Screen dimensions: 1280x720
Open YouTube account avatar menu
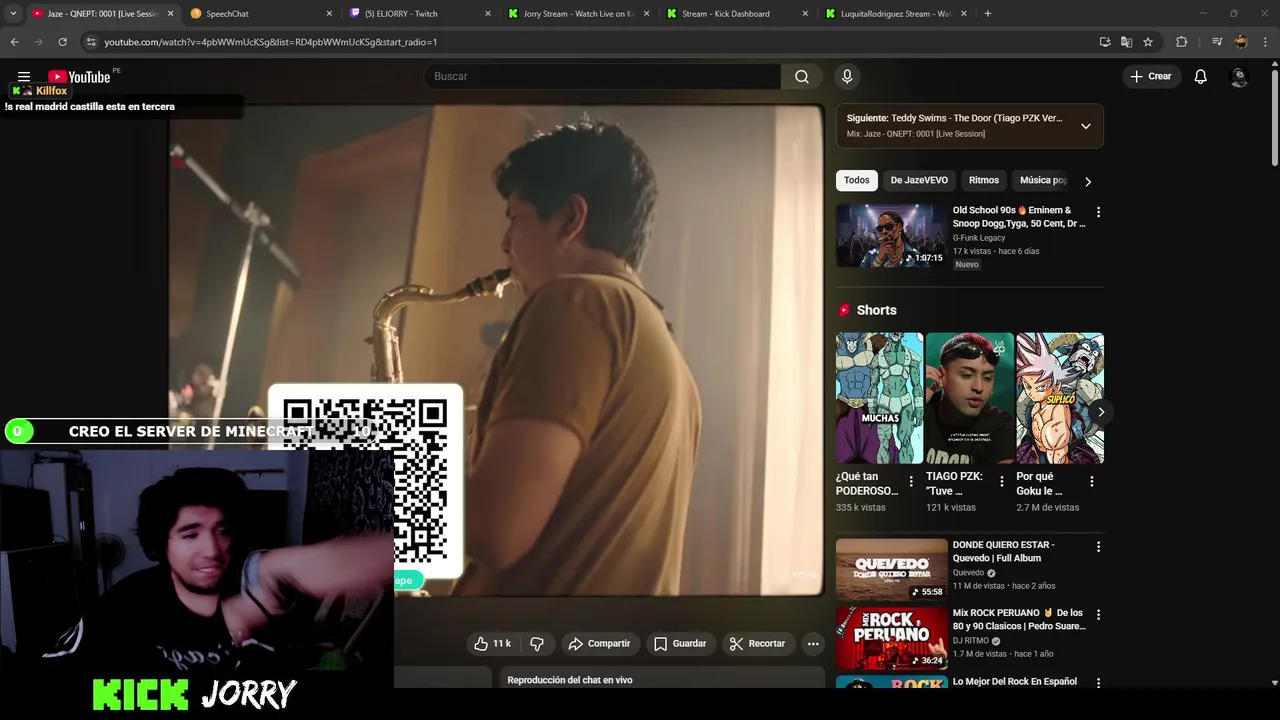(x=1239, y=76)
